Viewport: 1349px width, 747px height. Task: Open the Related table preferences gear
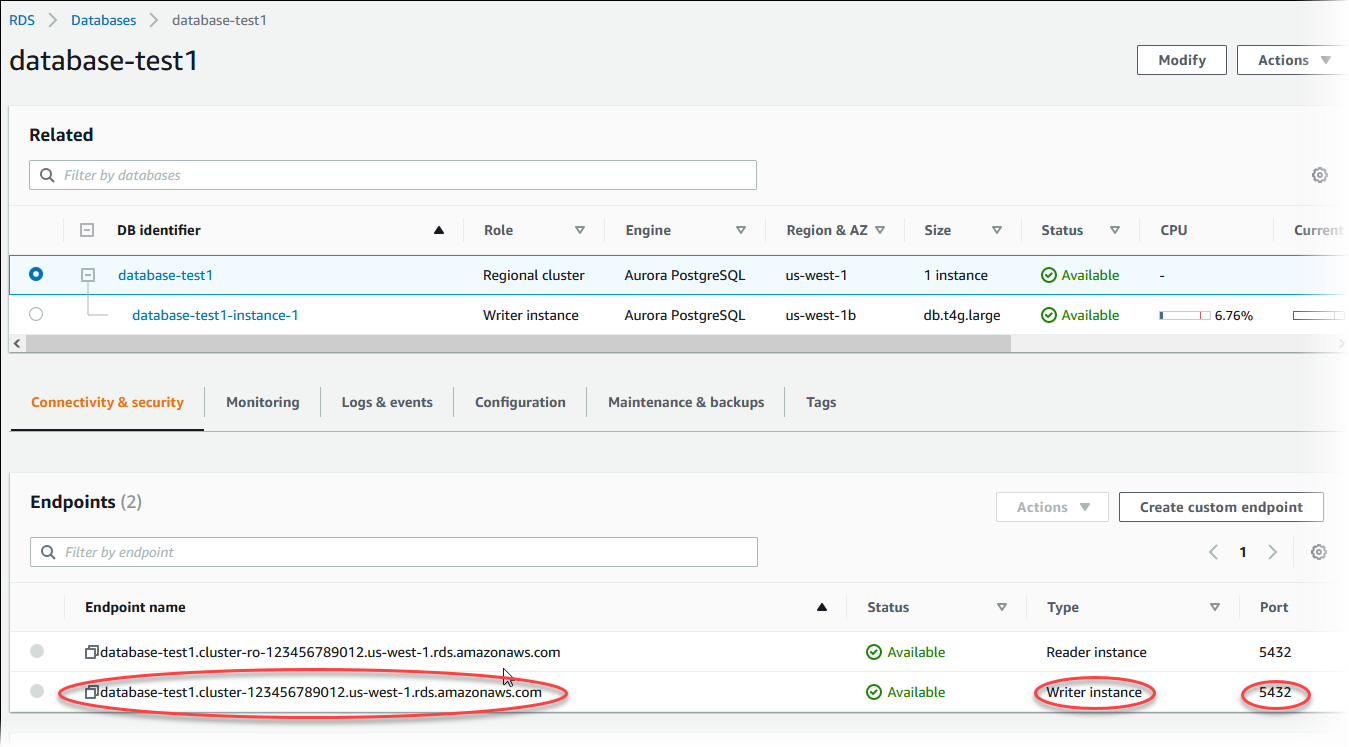tap(1320, 174)
